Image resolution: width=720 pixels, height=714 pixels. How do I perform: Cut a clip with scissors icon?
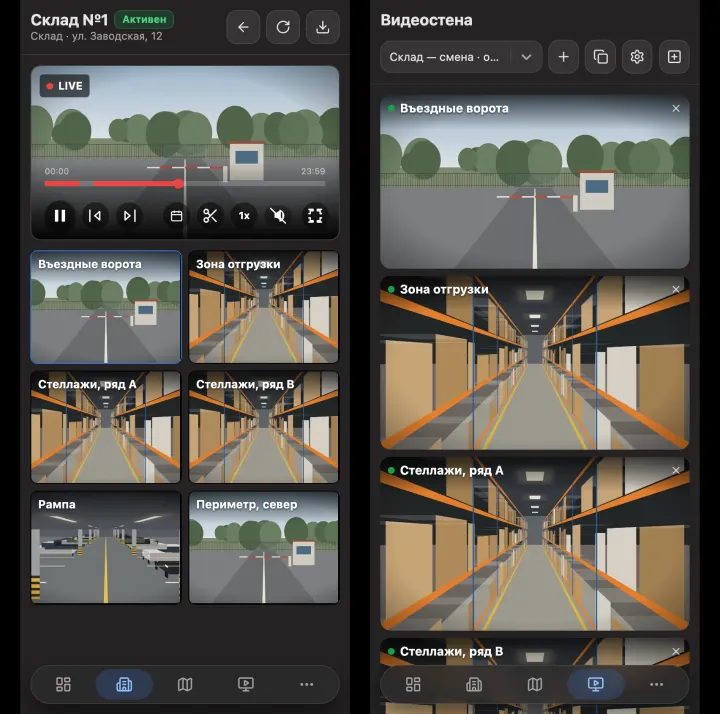point(210,216)
